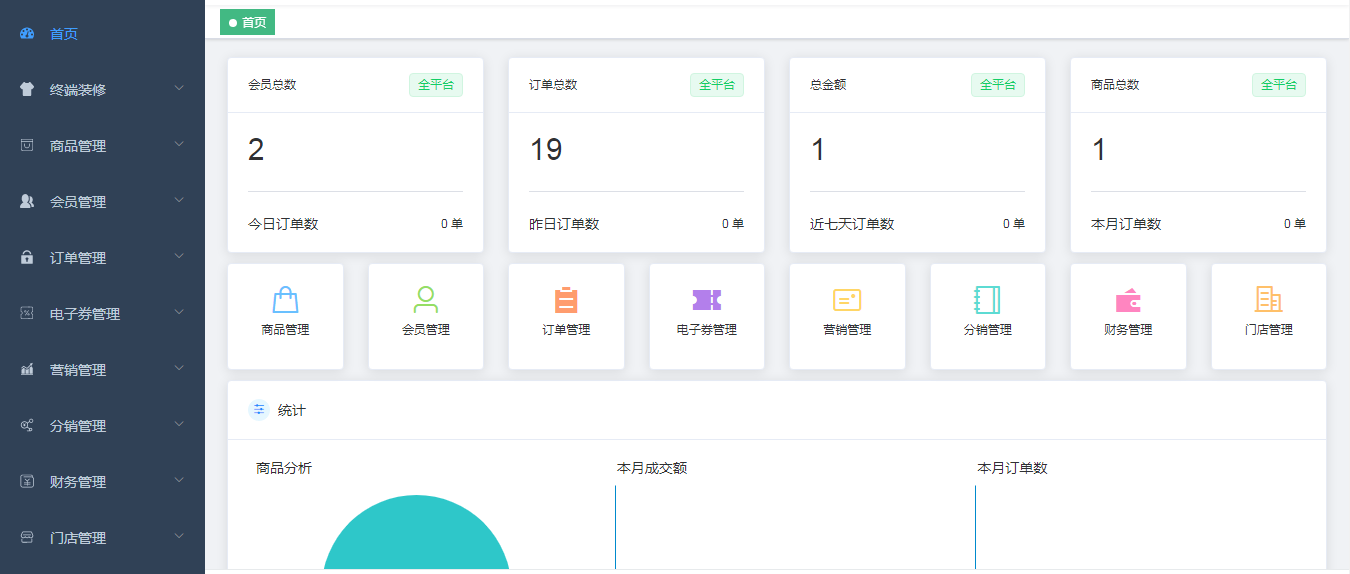The image size is (1350, 574).
Task: Click the 商品分析 chart title
Action: 284,468
